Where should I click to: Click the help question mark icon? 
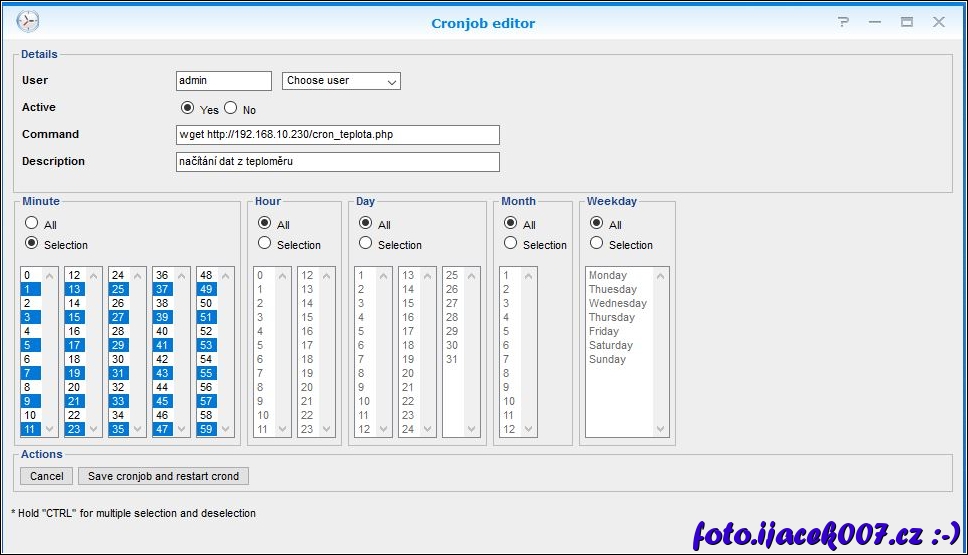[844, 22]
